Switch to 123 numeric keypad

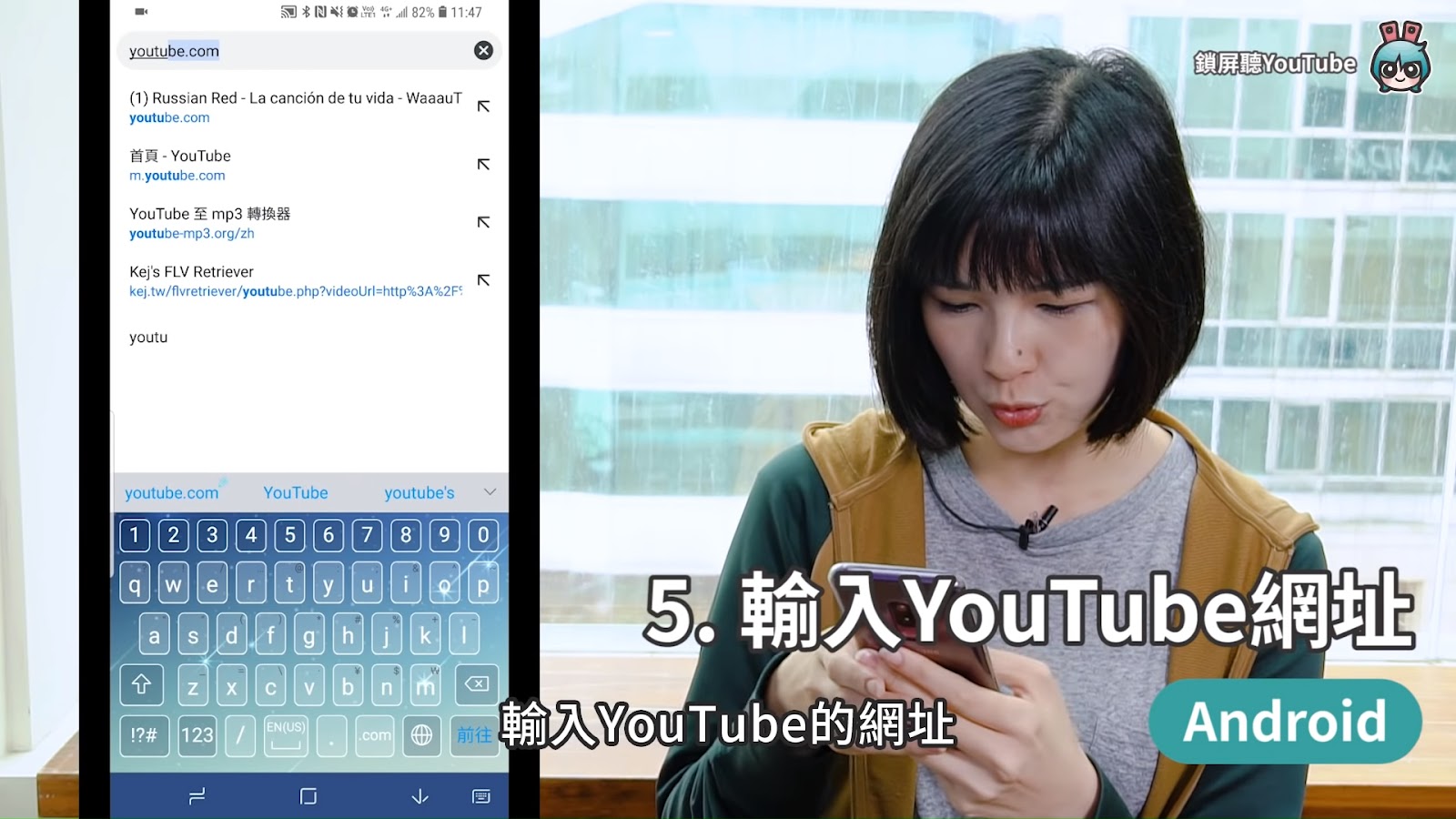tap(197, 735)
